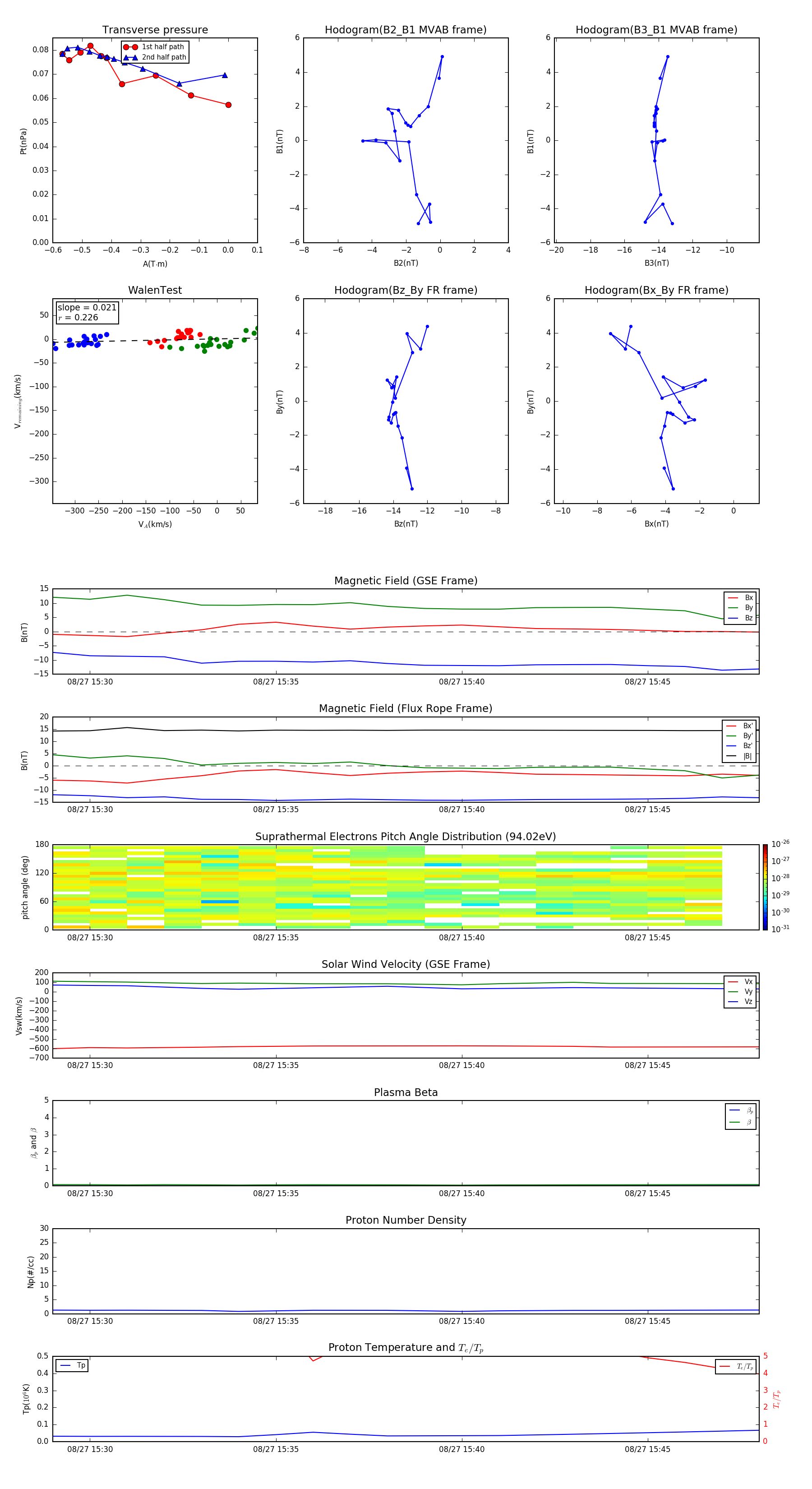Click the topmost point of B2_B1 hodogram
The height and width of the screenshot is (1489, 812).
[x=442, y=57]
